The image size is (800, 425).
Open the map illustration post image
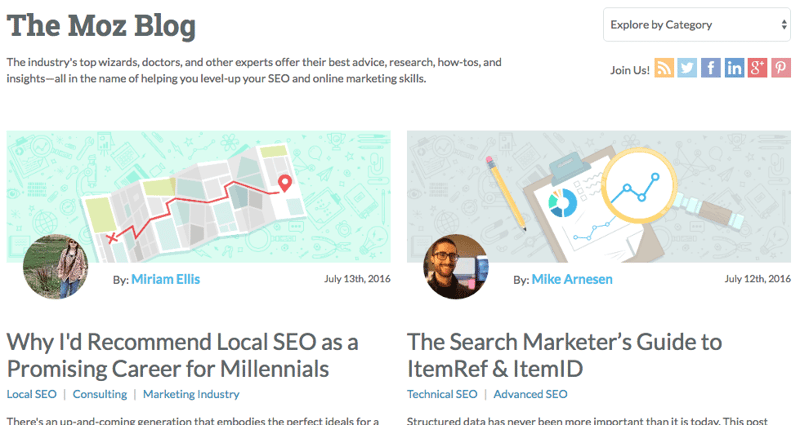[198, 190]
